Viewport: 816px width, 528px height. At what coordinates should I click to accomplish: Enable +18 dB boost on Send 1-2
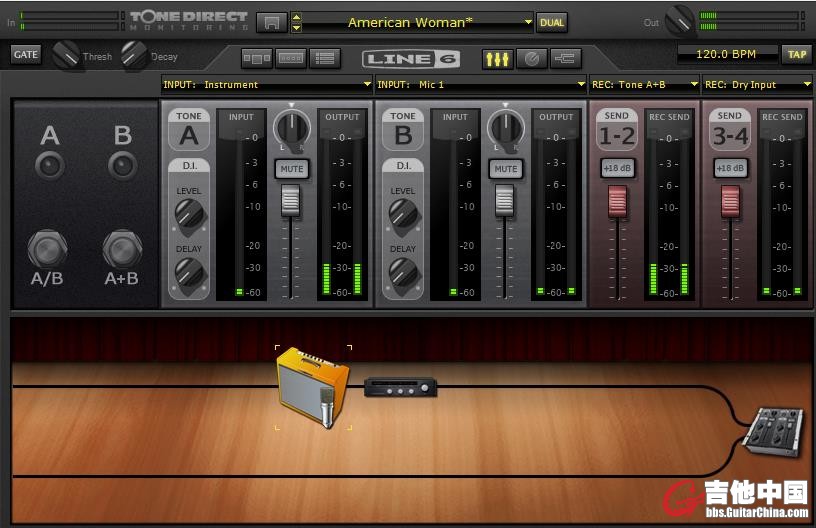618,168
